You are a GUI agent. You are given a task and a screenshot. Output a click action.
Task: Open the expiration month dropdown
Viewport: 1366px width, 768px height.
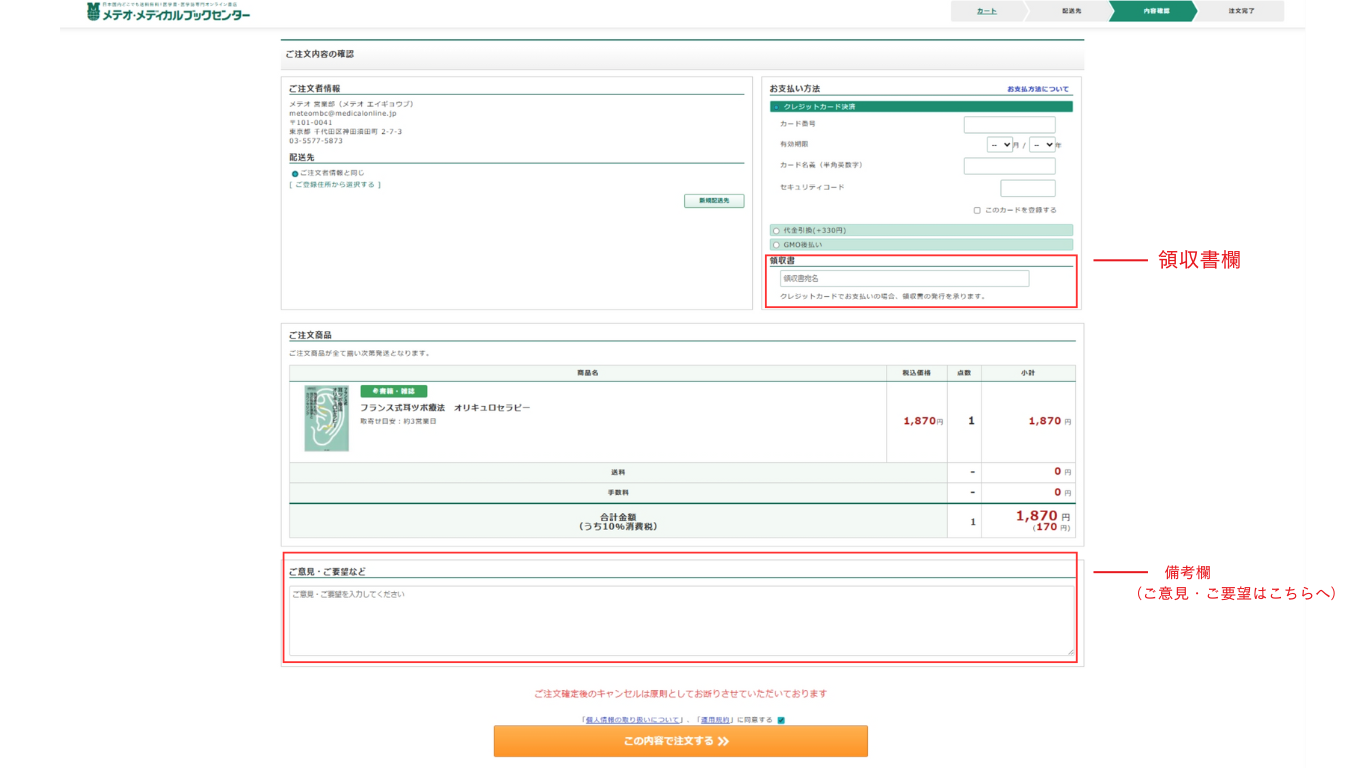pyautogui.click(x=999, y=145)
